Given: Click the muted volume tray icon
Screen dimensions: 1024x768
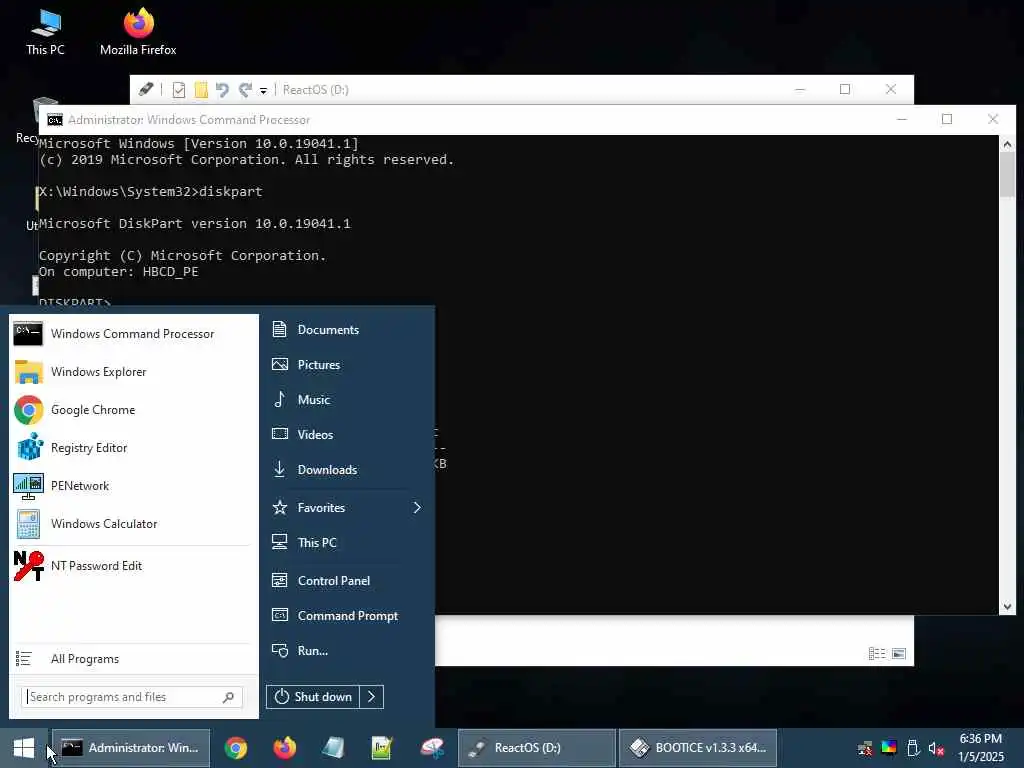Looking at the screenshot, I should (936, 748).
